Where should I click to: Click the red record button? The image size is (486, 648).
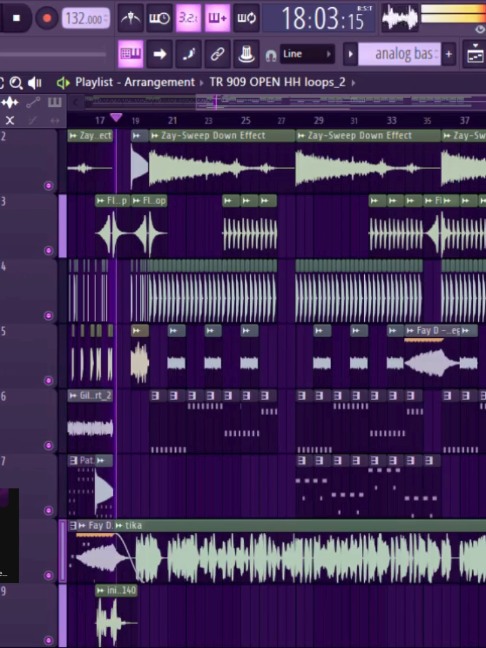(x=47, y=18)
